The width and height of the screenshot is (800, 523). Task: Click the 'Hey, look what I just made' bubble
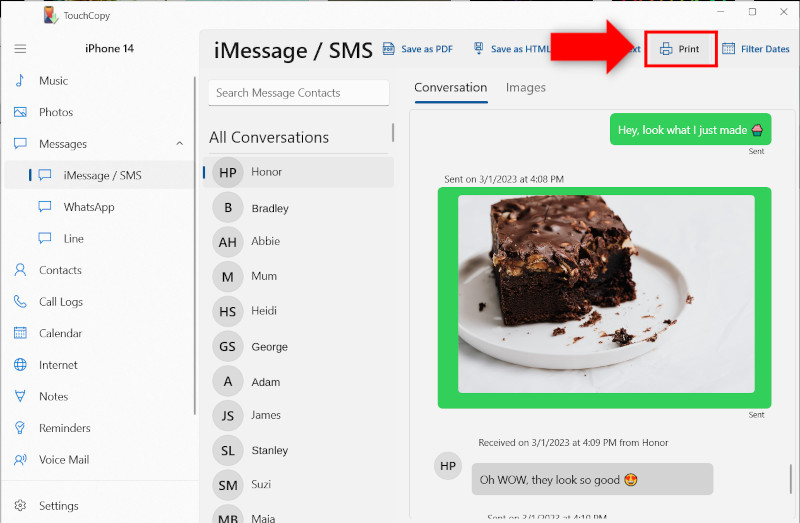click(x=690, y=130)
